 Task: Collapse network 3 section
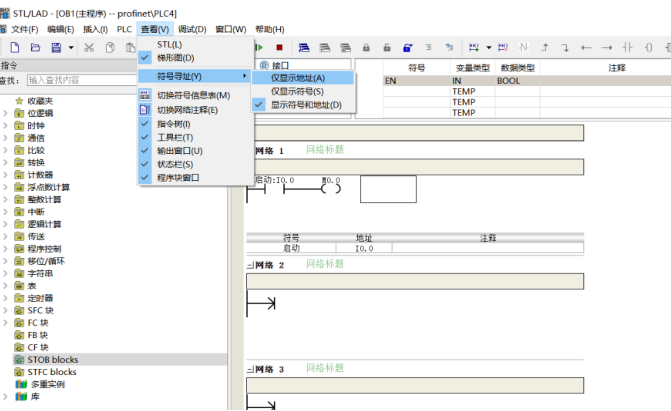[250, 369]
